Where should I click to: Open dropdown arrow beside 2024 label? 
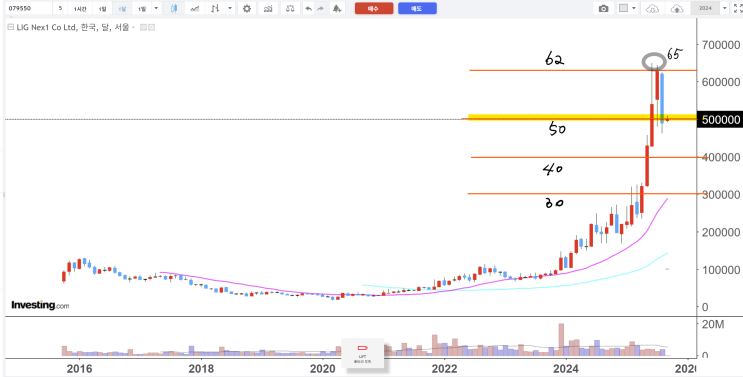click(x=725, y=9)
